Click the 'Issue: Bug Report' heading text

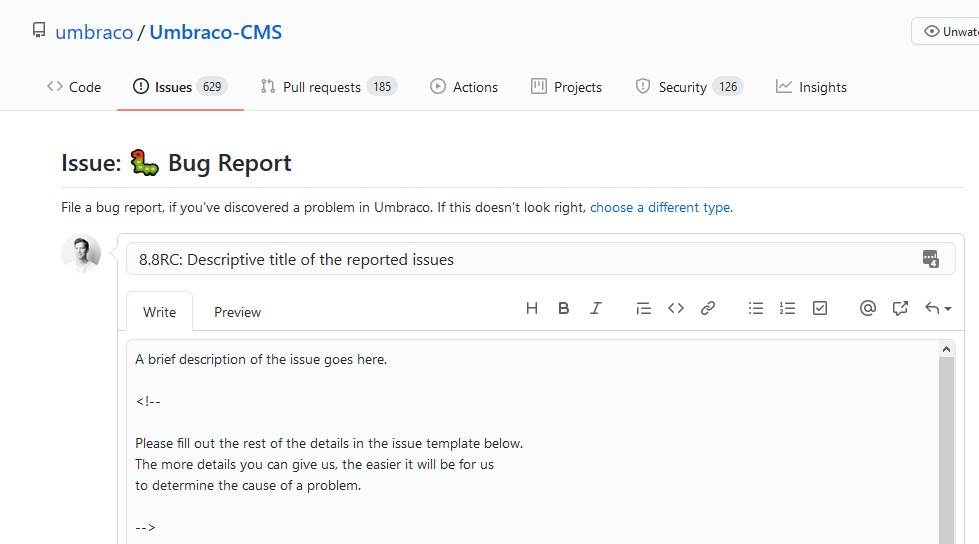176,163
